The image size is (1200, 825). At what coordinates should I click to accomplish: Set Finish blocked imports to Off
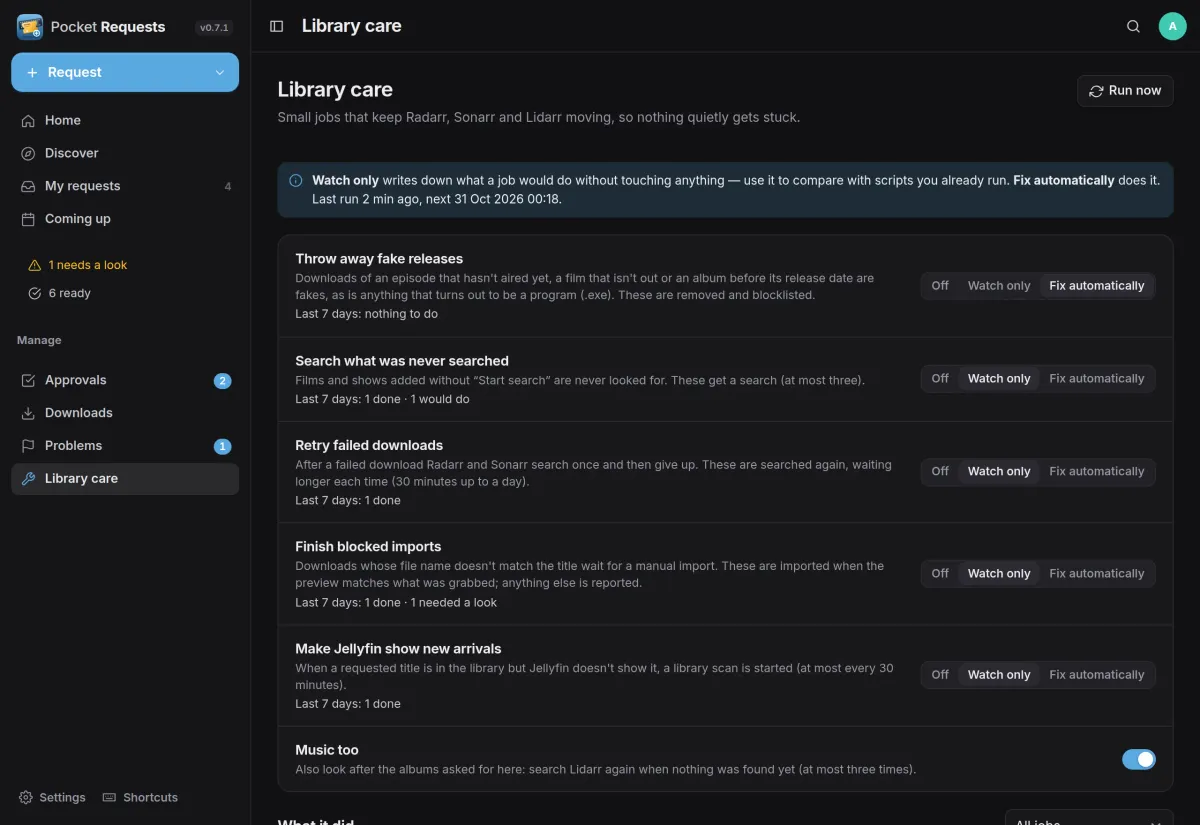pos(940,574)
